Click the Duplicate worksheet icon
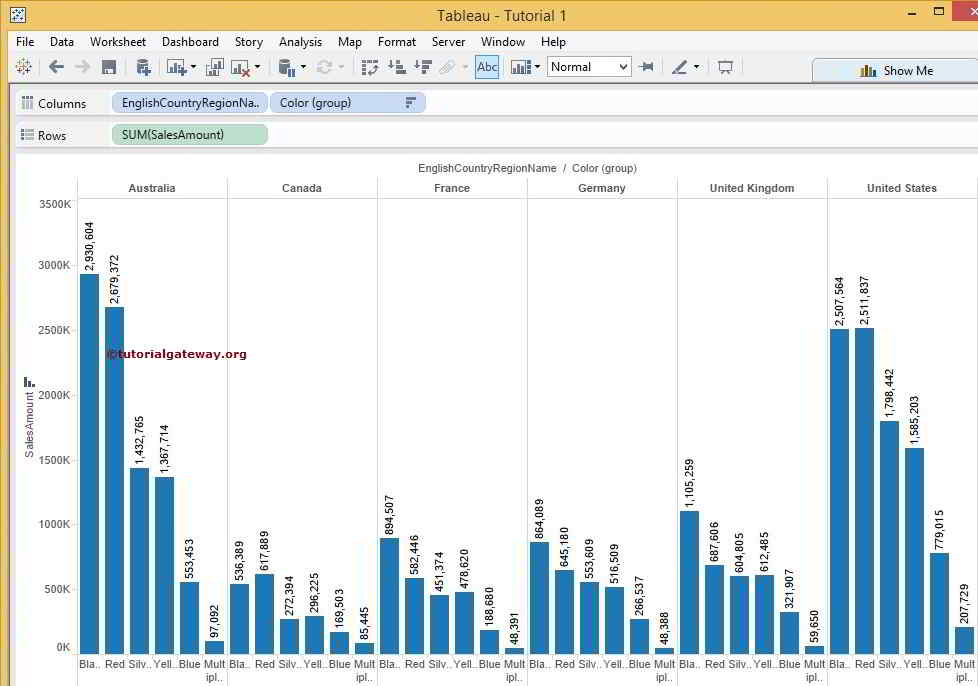 (214, 67)
